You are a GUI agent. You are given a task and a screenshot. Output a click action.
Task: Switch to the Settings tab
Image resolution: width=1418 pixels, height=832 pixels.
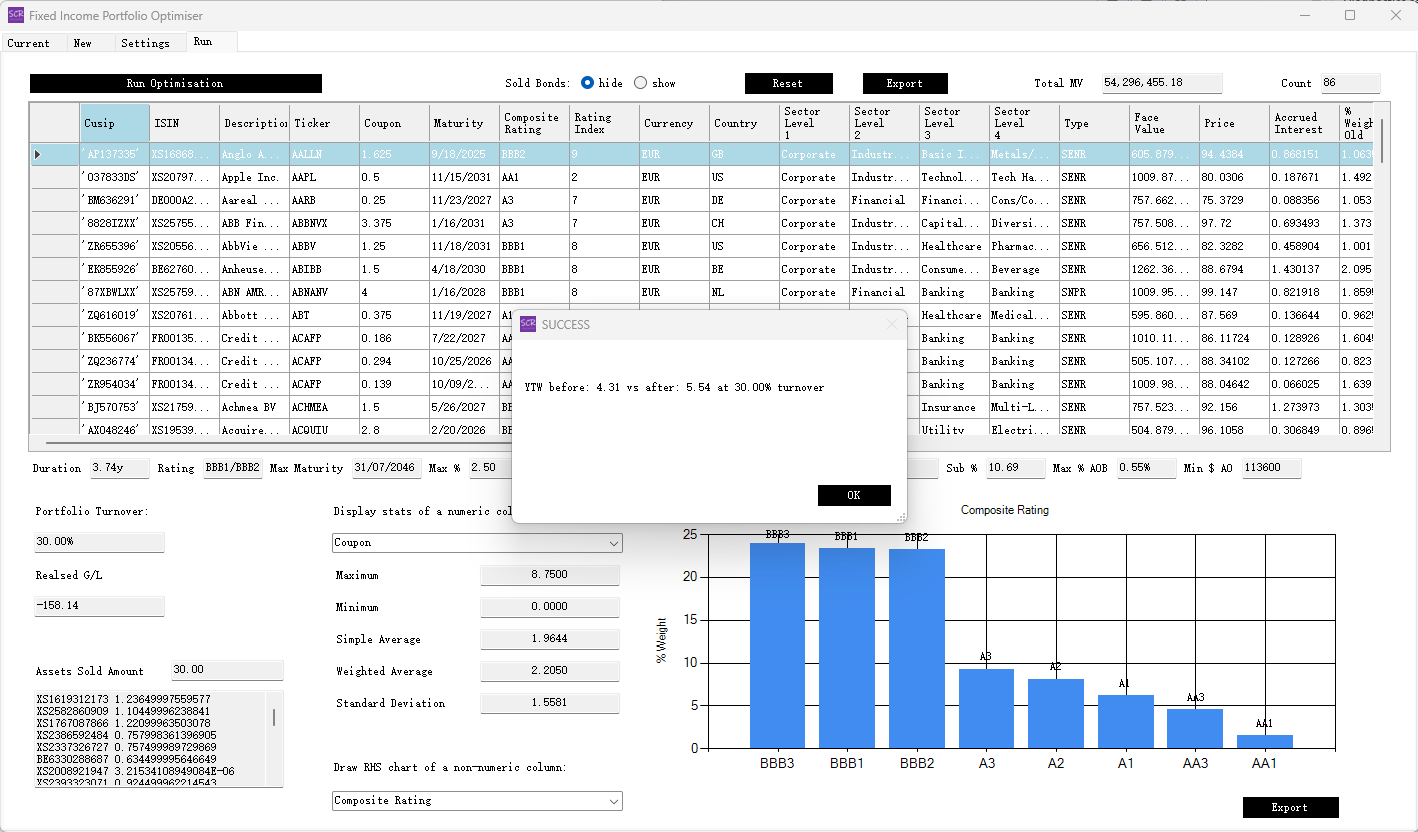[145, 43]
